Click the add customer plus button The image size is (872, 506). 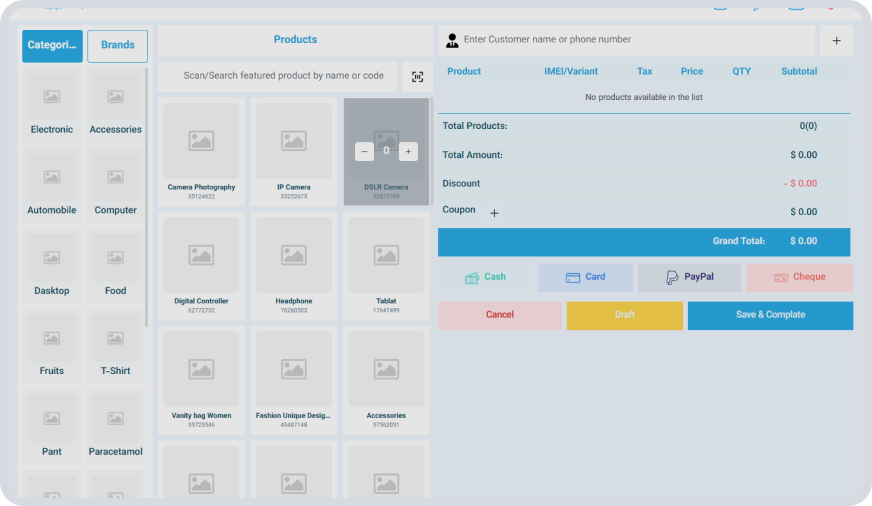[836, 41]
